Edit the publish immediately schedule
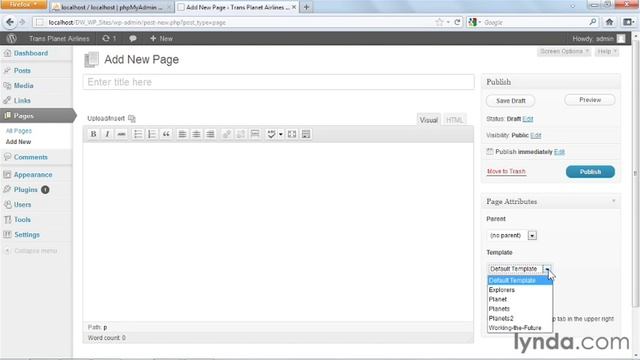Screen dimensions: 640x360 coord(559,152)
